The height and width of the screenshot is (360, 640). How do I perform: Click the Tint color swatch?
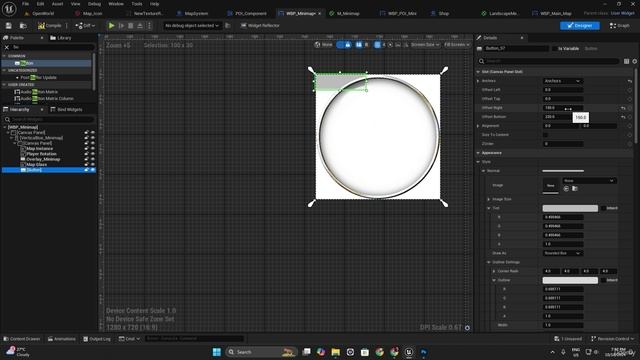coord(570,208)
